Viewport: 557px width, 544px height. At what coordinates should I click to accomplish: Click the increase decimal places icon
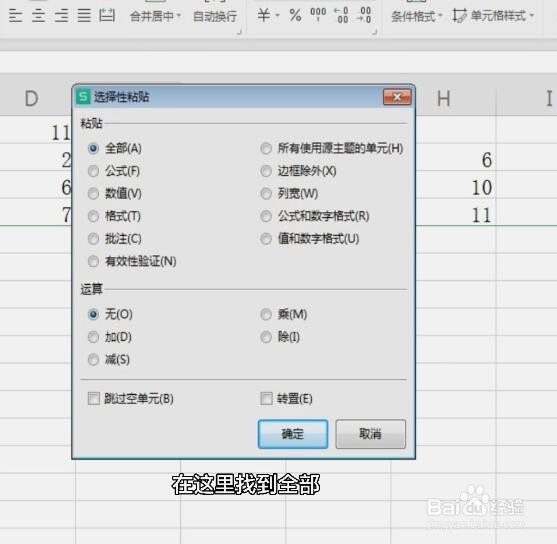(341, 15)
